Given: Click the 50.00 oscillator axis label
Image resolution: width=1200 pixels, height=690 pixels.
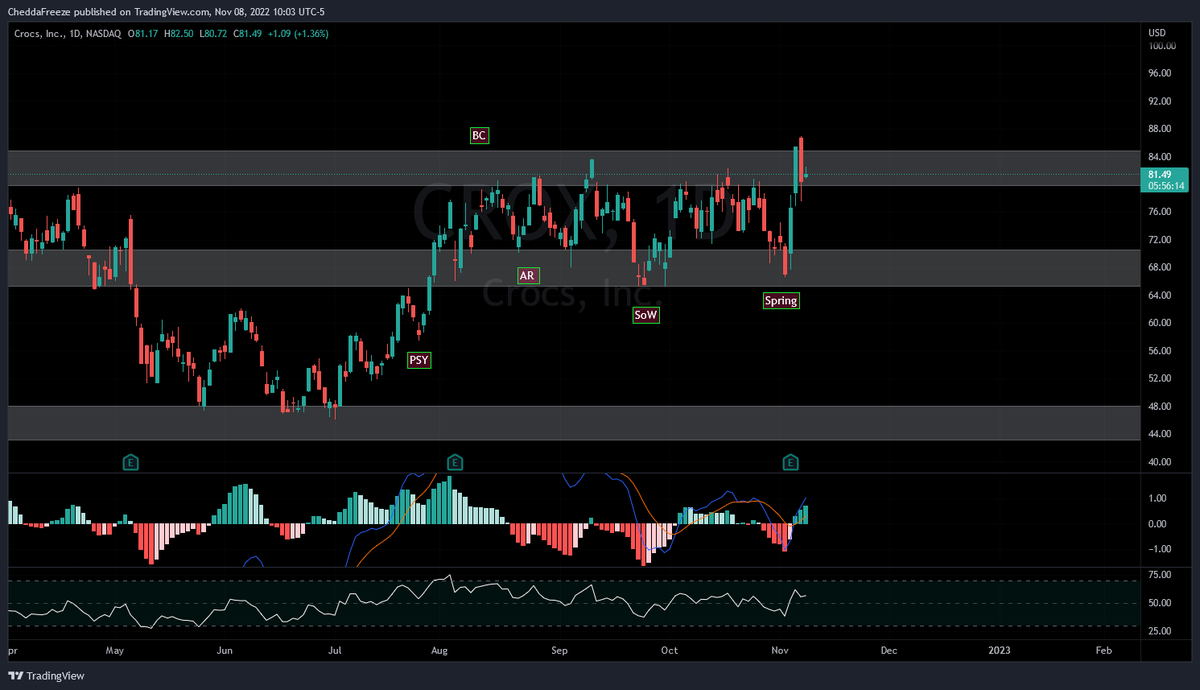Looking at the screenshot, I should (x=1160, y=603).
